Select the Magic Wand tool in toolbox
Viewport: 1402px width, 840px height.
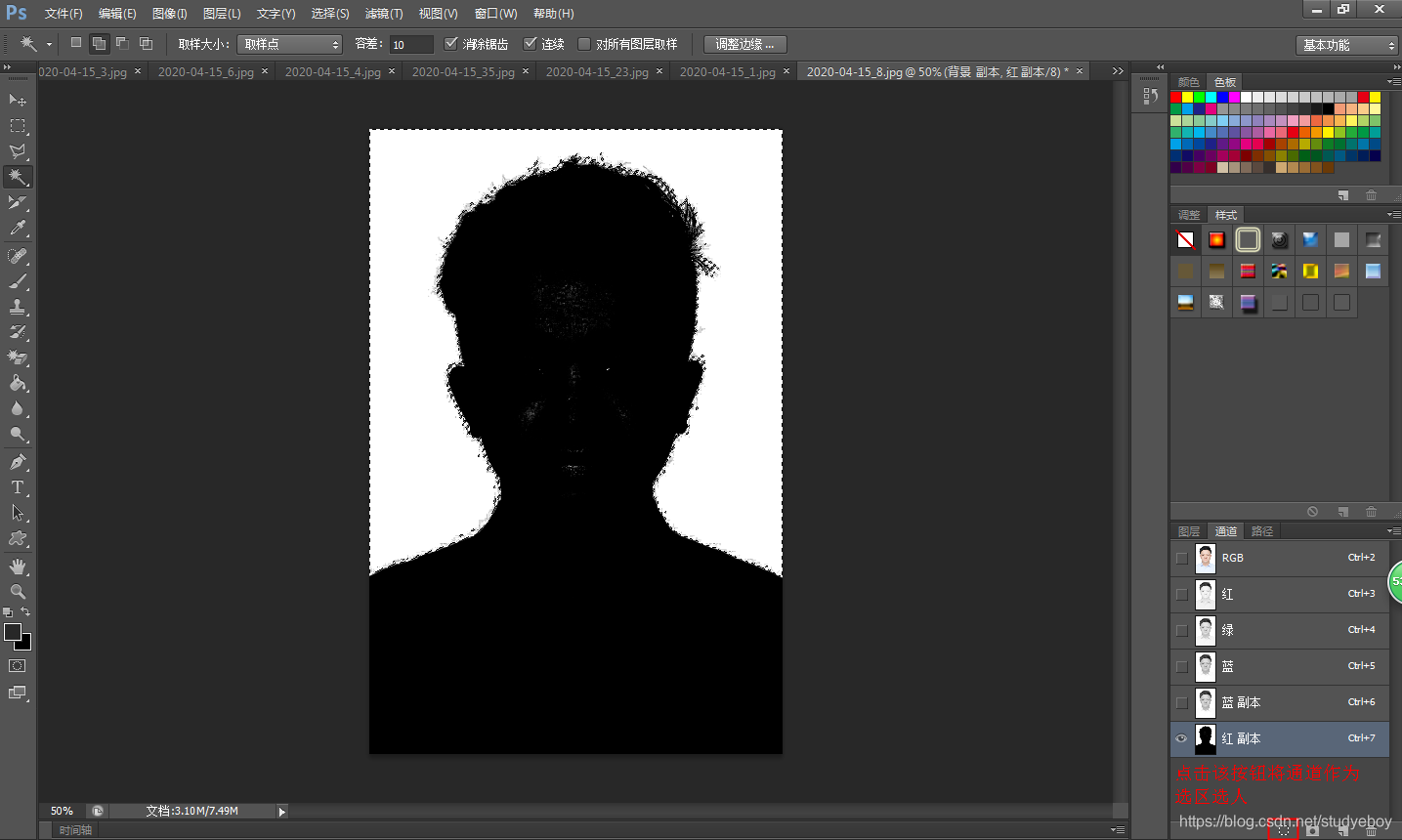(18, 177)
